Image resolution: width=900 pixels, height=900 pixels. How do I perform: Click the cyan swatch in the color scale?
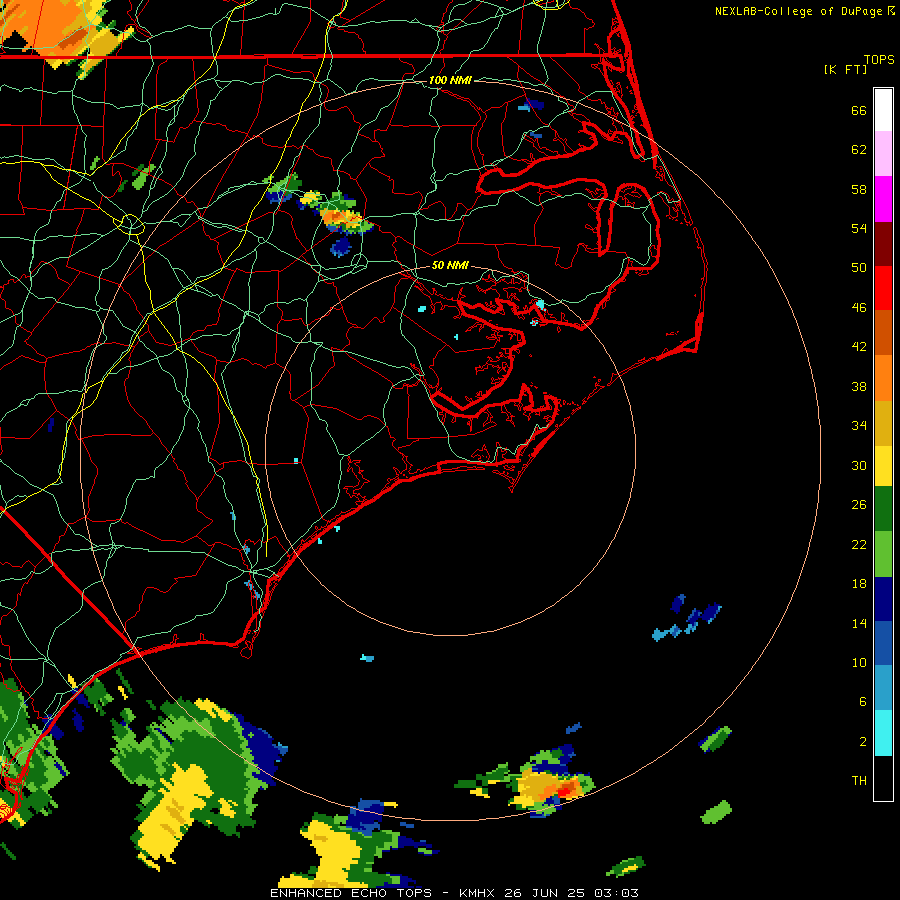pyautogui.click(x=883, y=733)
